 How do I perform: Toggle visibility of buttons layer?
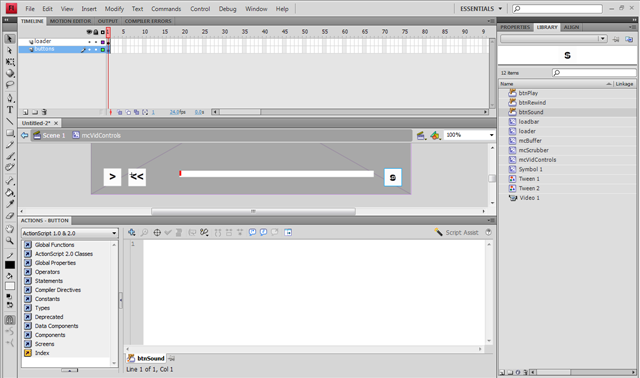tap(90, 49)
